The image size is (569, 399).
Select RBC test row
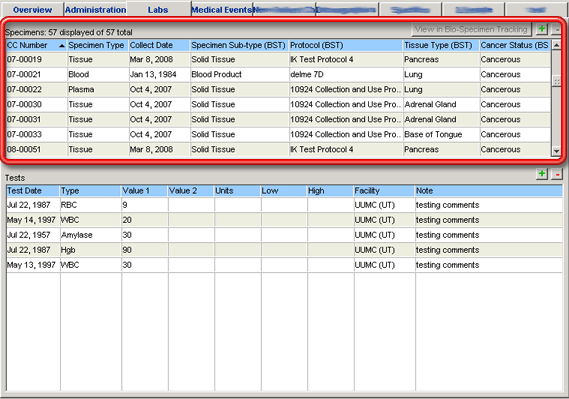[x=284, y=205]
